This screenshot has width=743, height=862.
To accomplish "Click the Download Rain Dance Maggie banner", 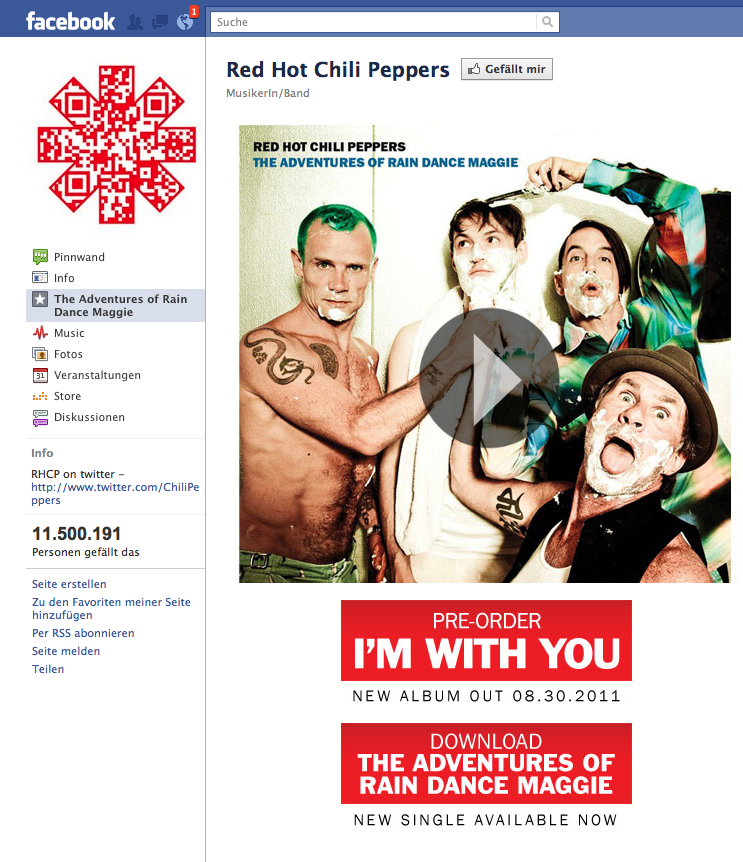I will 486,764.
